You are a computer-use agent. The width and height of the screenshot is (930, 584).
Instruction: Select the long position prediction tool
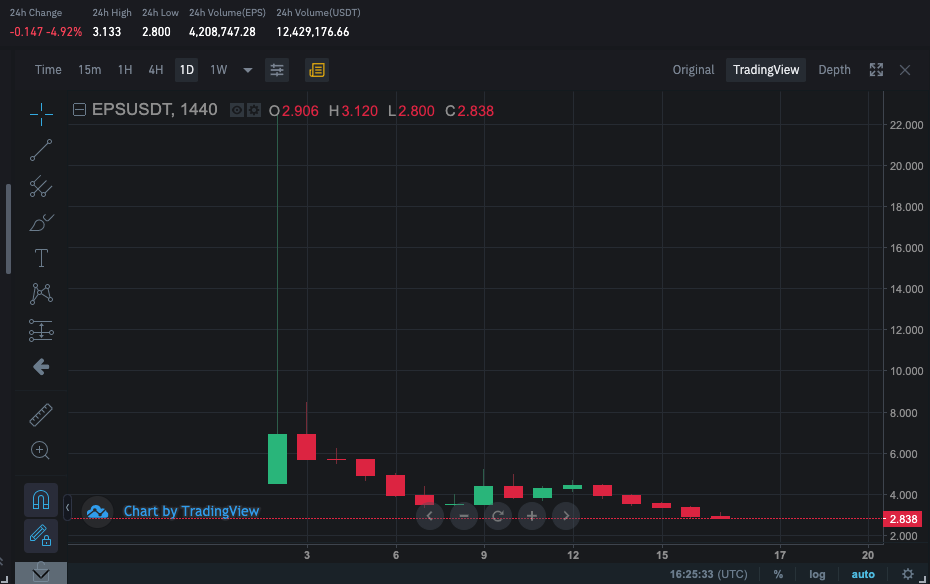coord(41,330)
